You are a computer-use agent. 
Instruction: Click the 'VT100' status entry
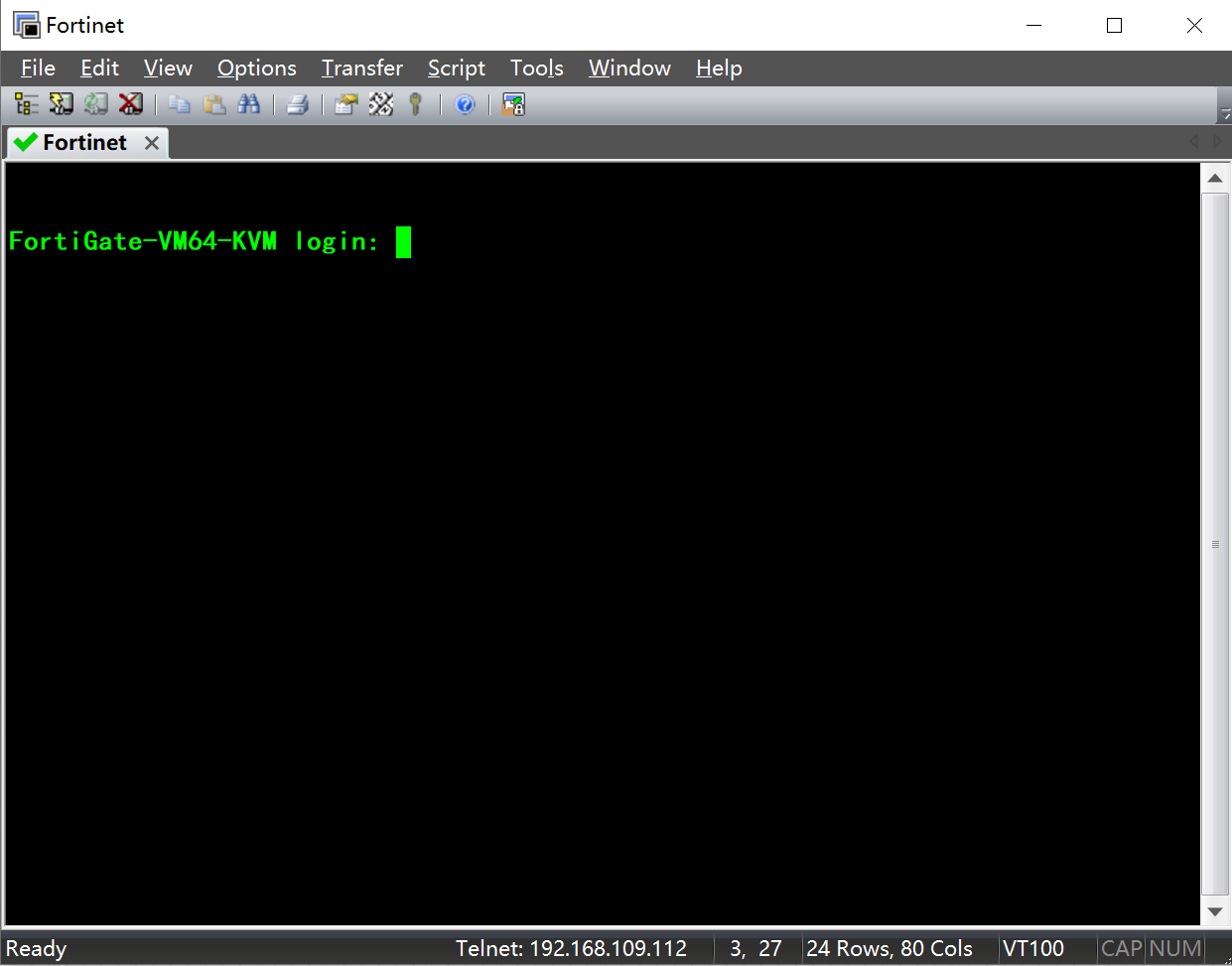(1033, 948)
